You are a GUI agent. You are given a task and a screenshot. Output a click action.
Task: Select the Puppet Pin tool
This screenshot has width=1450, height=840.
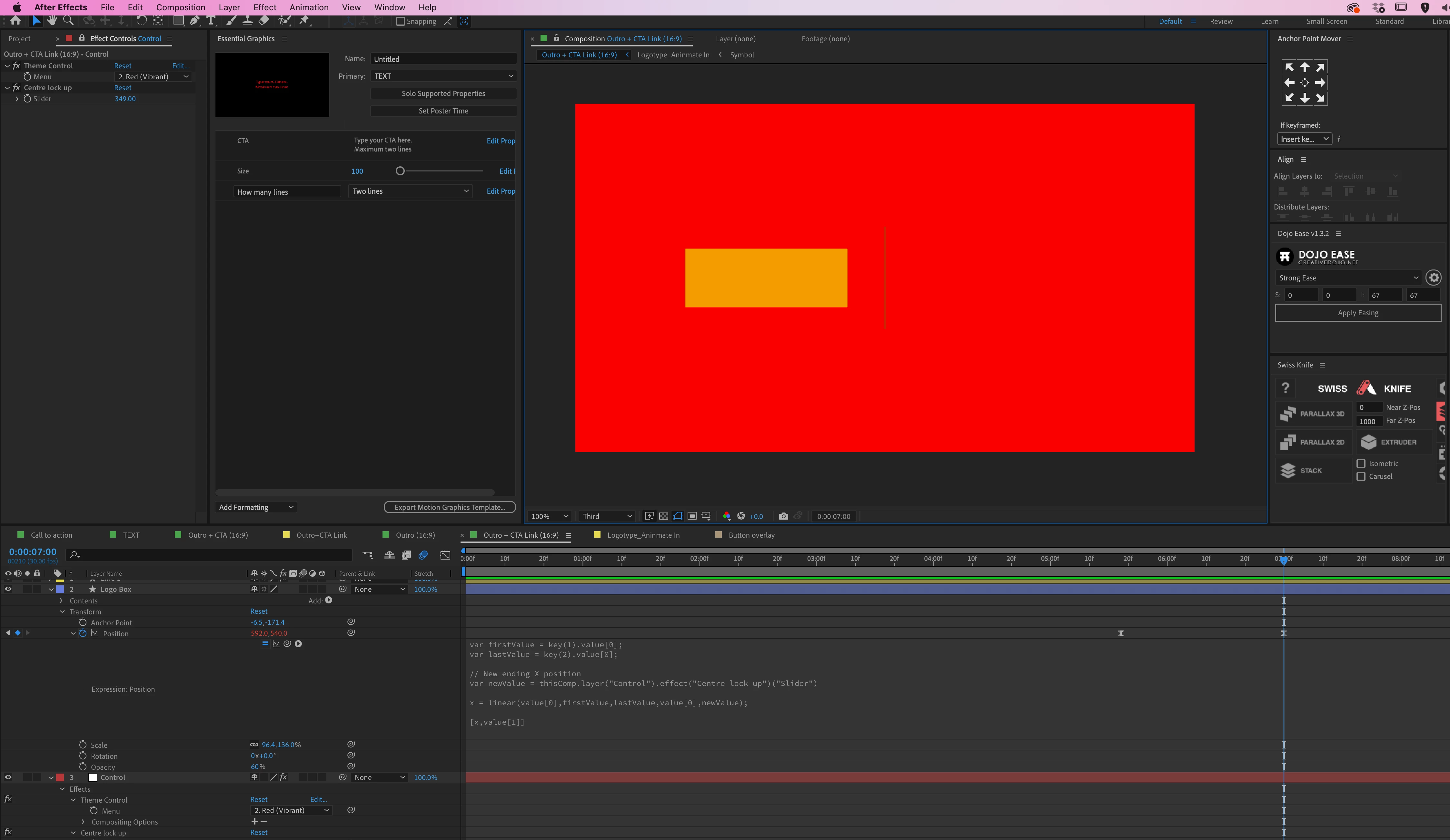point(304,21)
